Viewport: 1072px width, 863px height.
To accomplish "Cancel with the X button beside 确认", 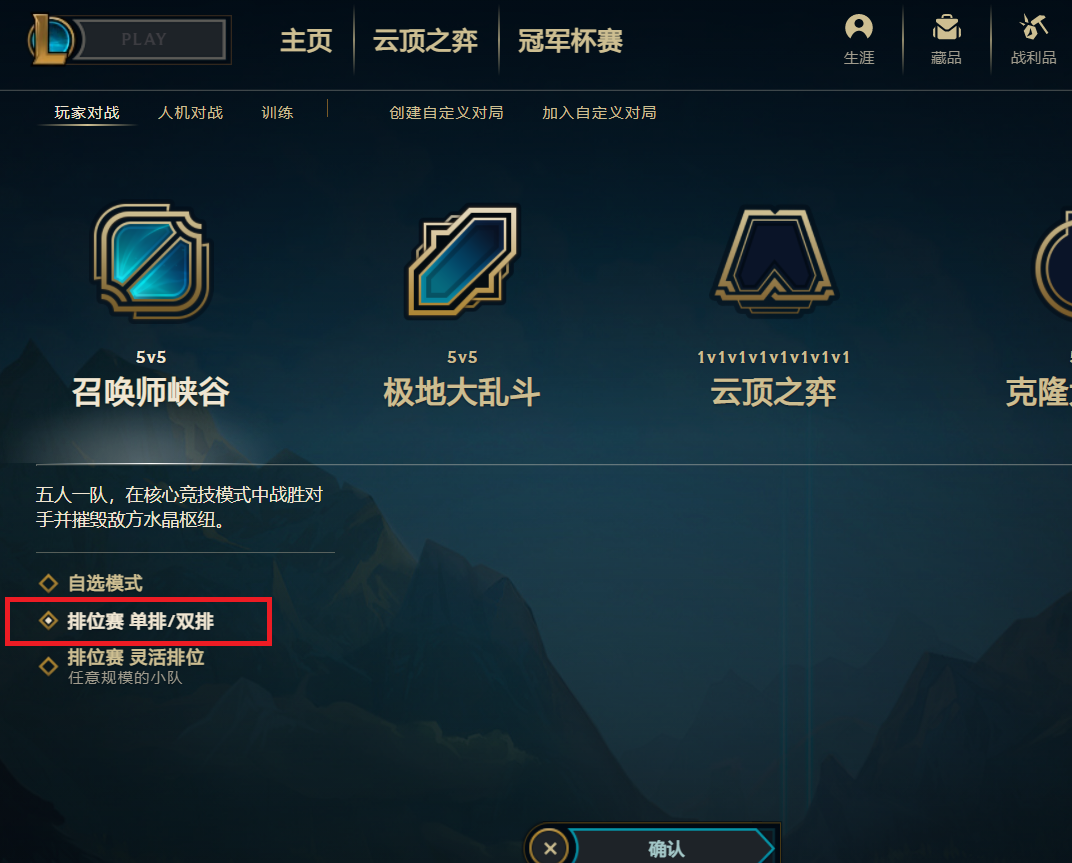I will point(550,849).
